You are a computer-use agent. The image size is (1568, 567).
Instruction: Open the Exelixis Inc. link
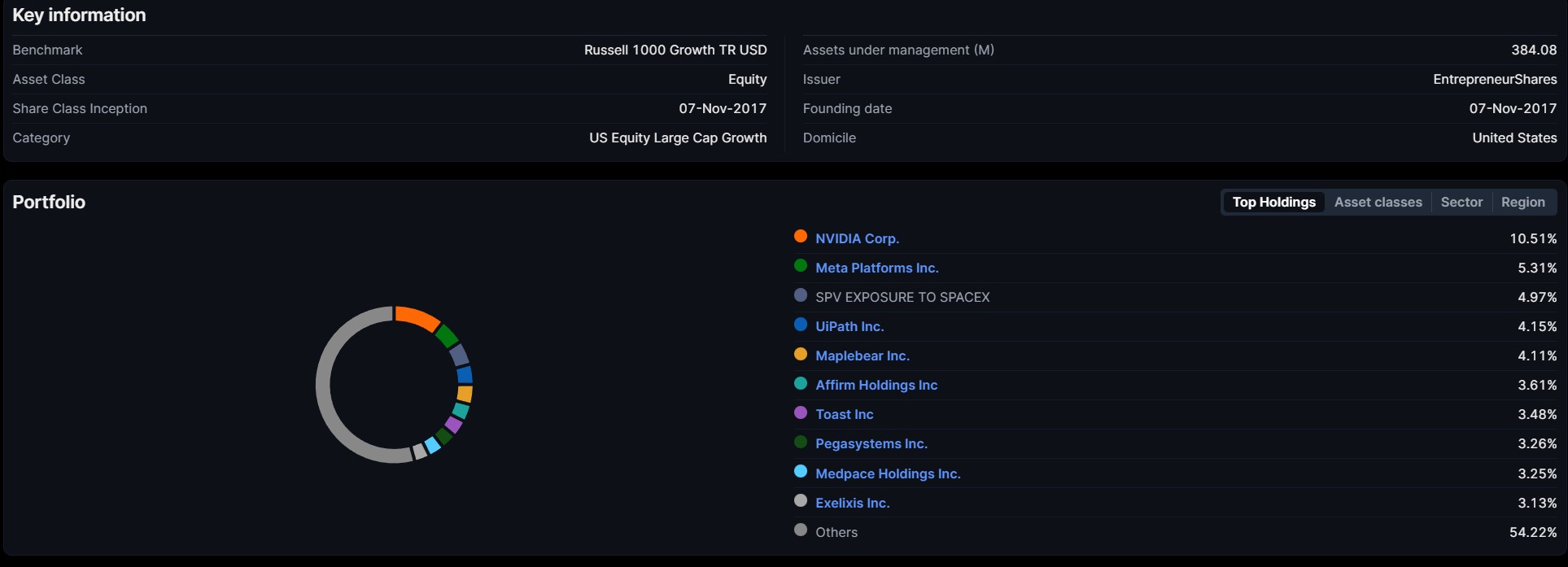click(853, 503)
